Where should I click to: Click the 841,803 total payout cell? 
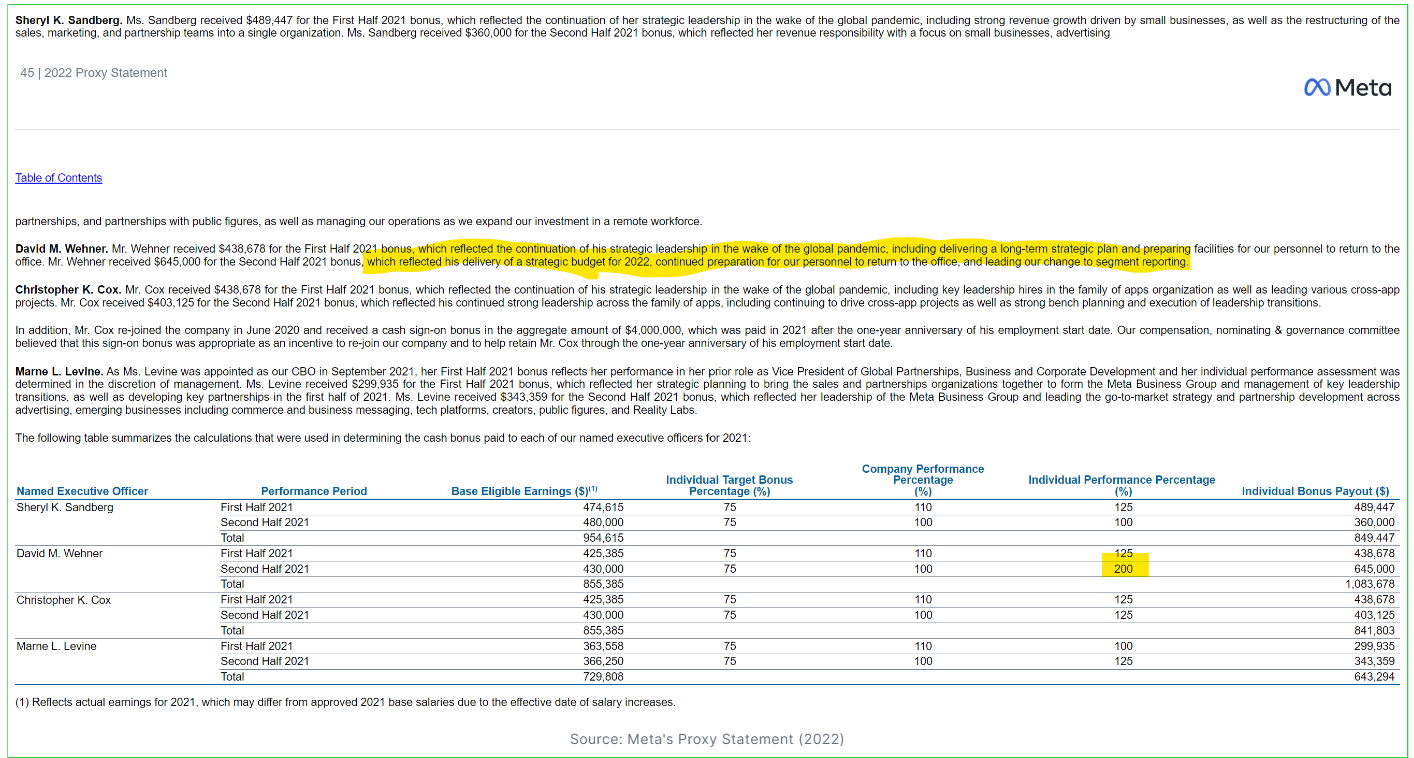click(x=1373, y=631)
